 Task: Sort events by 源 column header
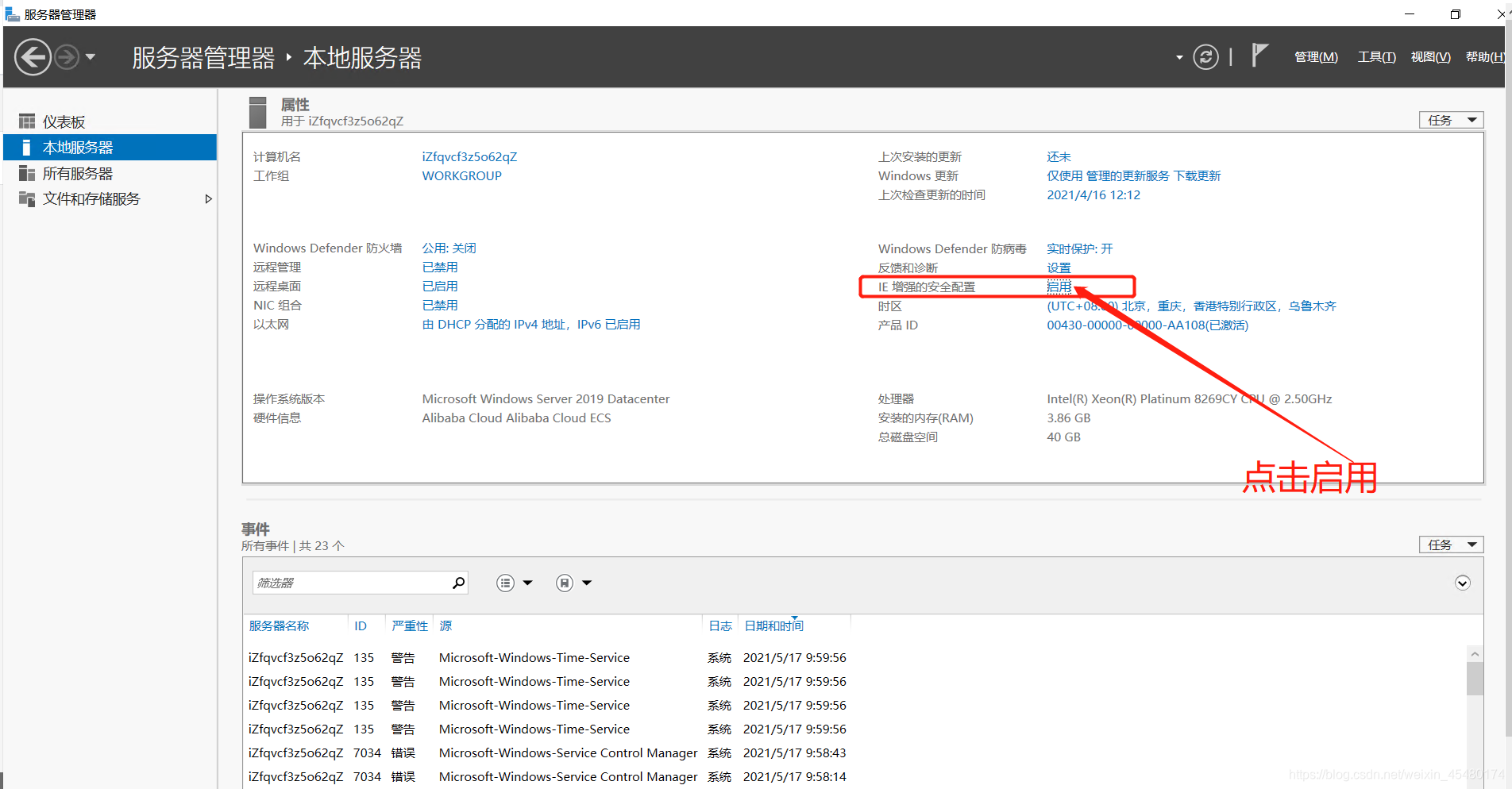pos(445,626)
